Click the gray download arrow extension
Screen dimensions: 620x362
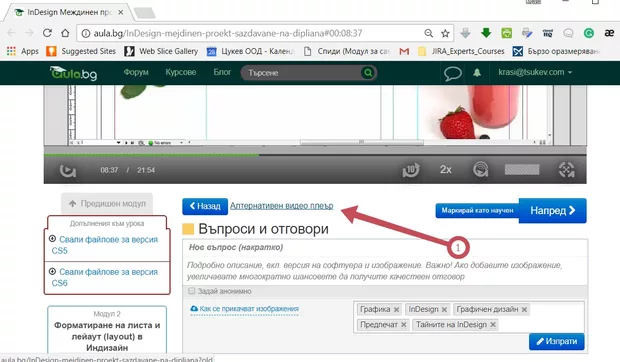[x=466, y=33]
